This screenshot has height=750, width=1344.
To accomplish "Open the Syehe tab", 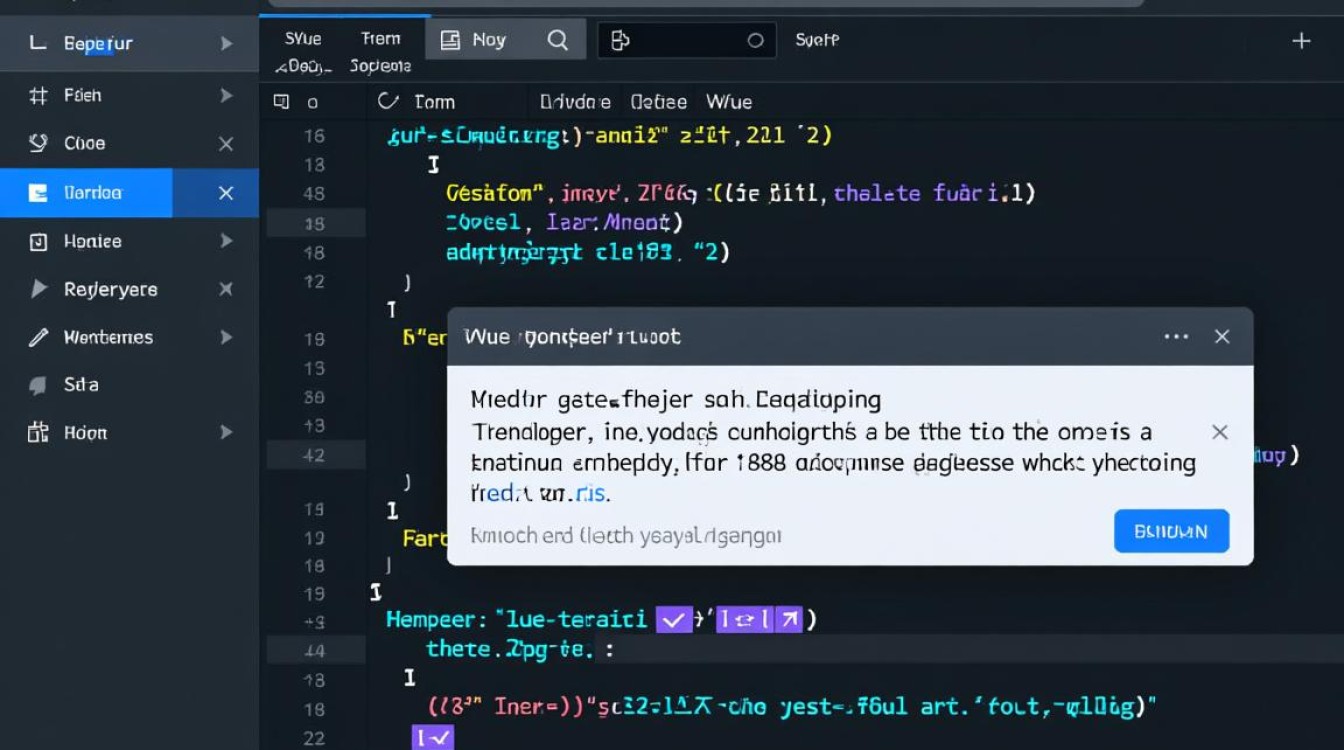I will click(x=817, y=40).
